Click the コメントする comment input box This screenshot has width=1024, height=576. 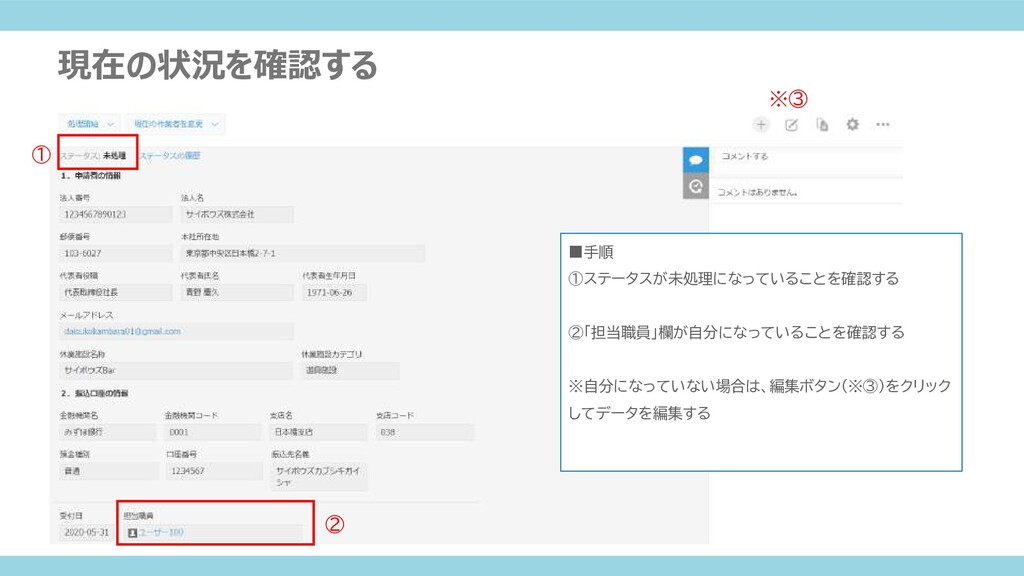(x=807, y=157)
